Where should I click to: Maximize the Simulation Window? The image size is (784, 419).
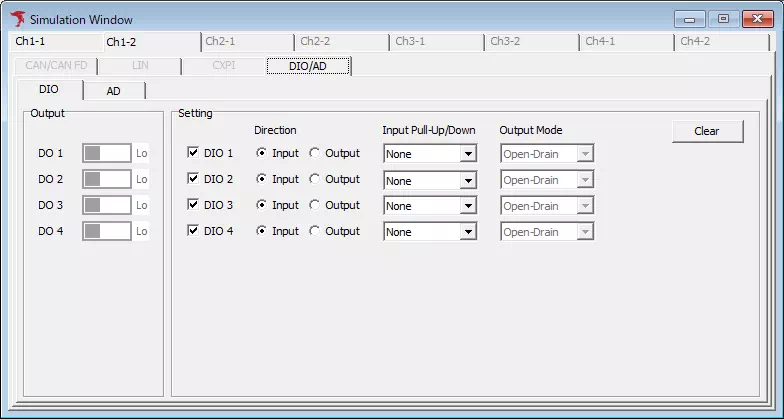pos(723,19)
